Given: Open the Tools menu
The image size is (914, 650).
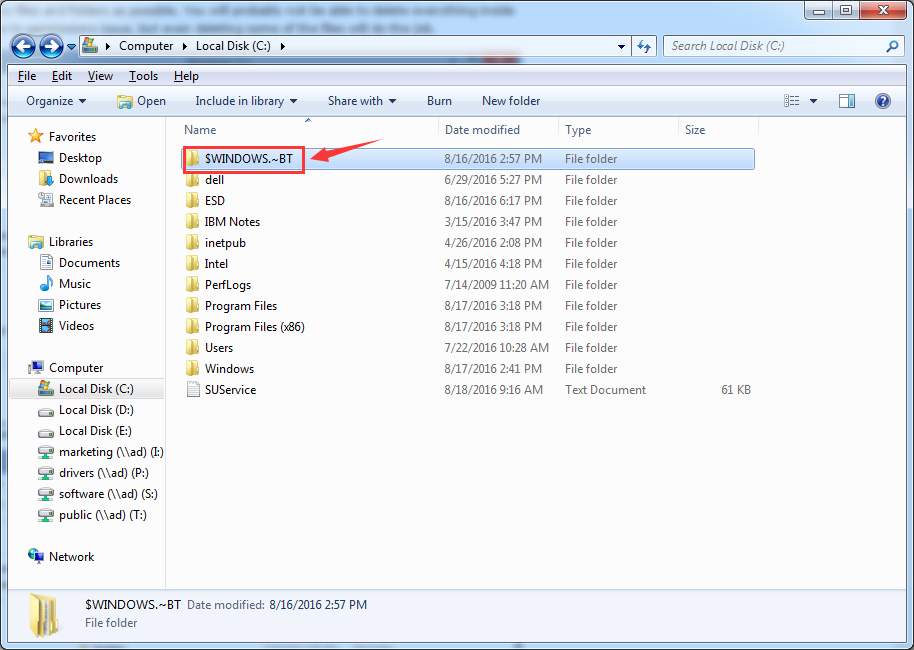Looking at the screenshot, I should tap(143, 75).
